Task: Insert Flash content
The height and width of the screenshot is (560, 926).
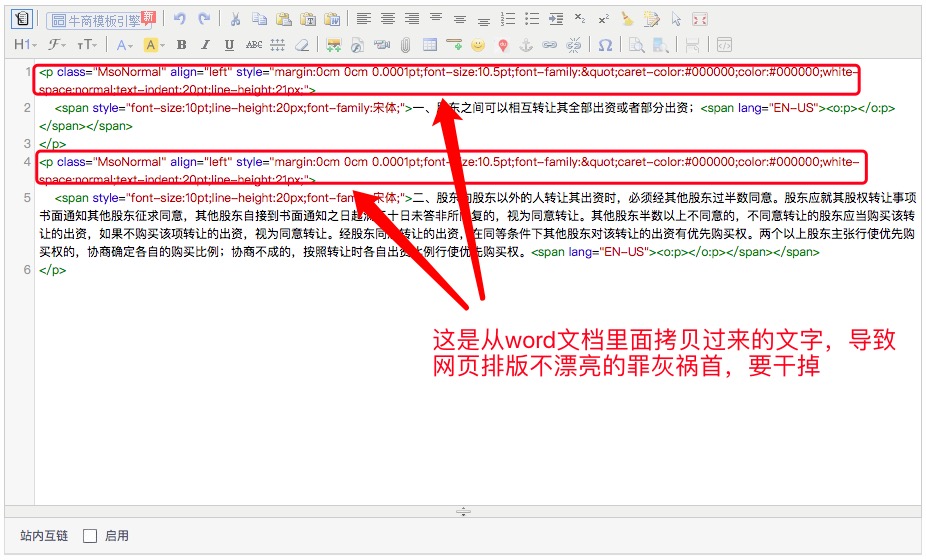Action: (x=357, y=45)
